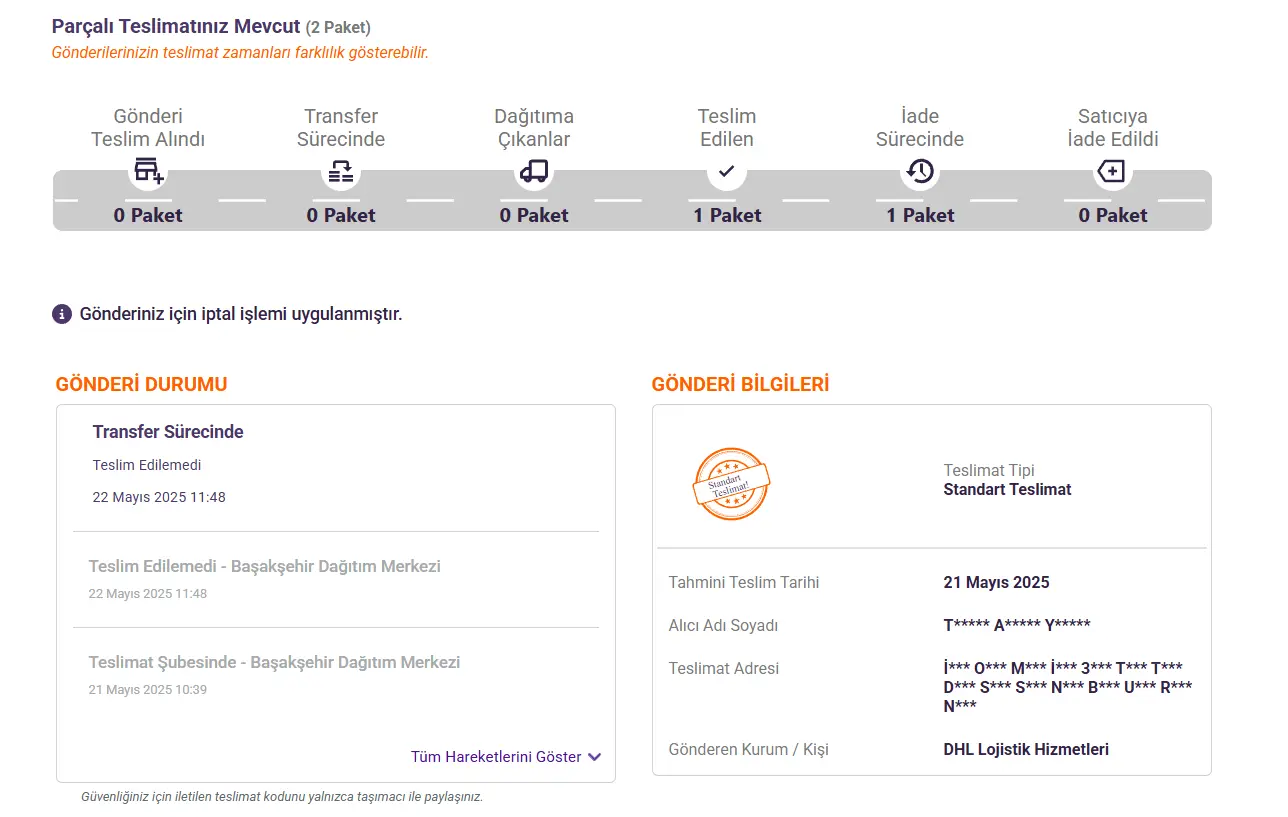Click the GÖNDERİ DURUMU section header
Screen dimensions: 1288x817
pos(142,384)
